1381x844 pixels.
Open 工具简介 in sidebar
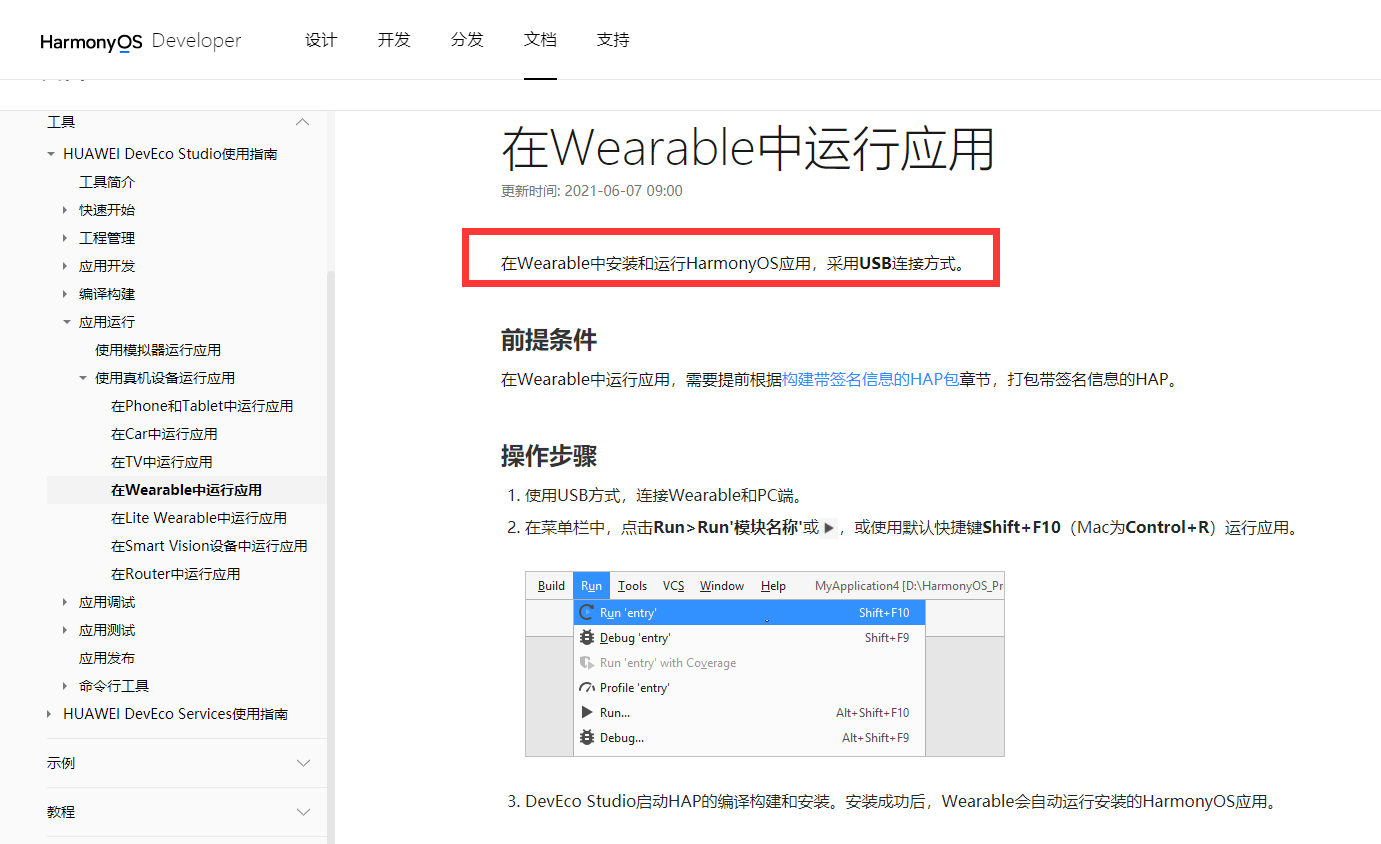(107, 182)
